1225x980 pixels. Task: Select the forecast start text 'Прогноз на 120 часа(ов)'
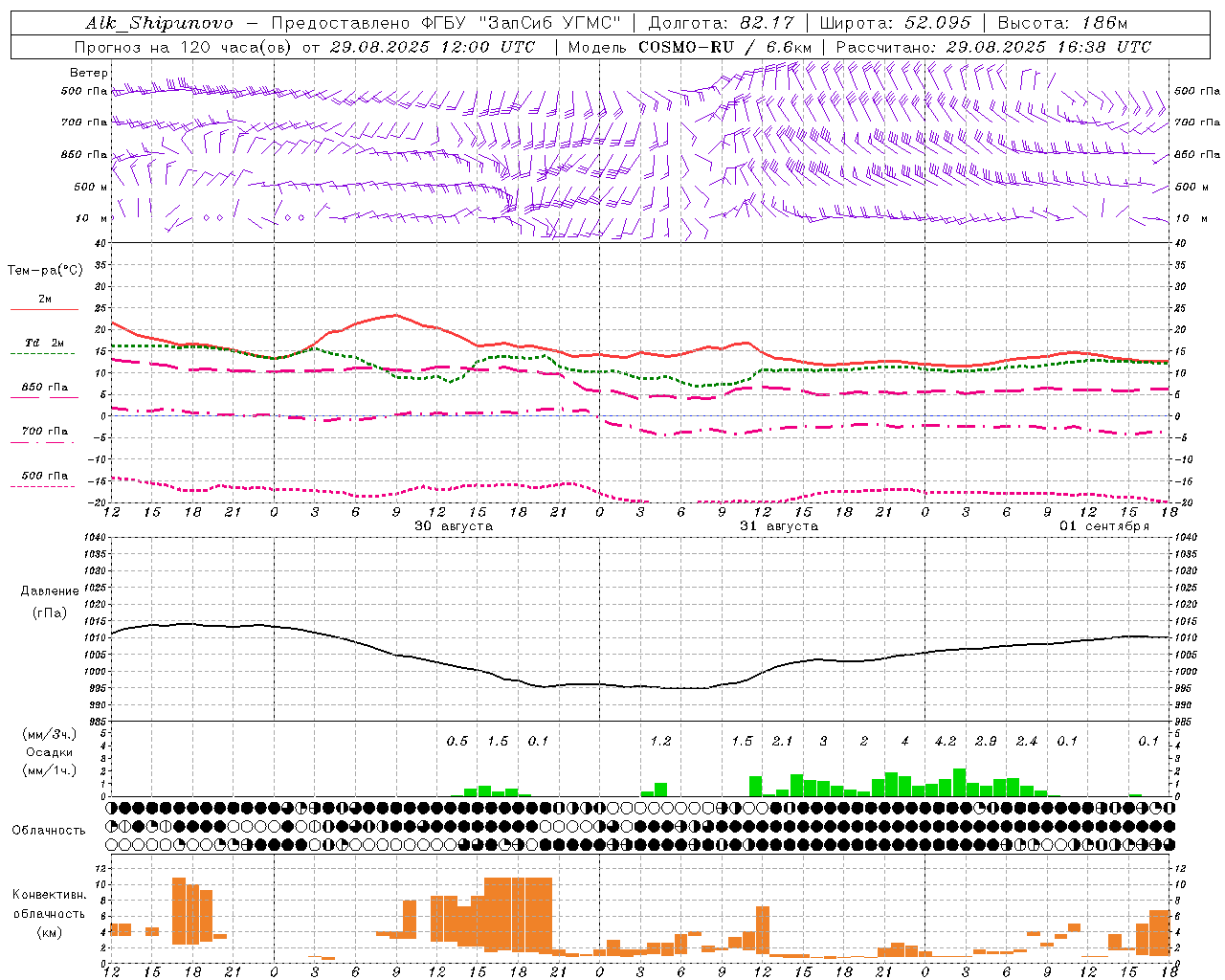[184, 47]
